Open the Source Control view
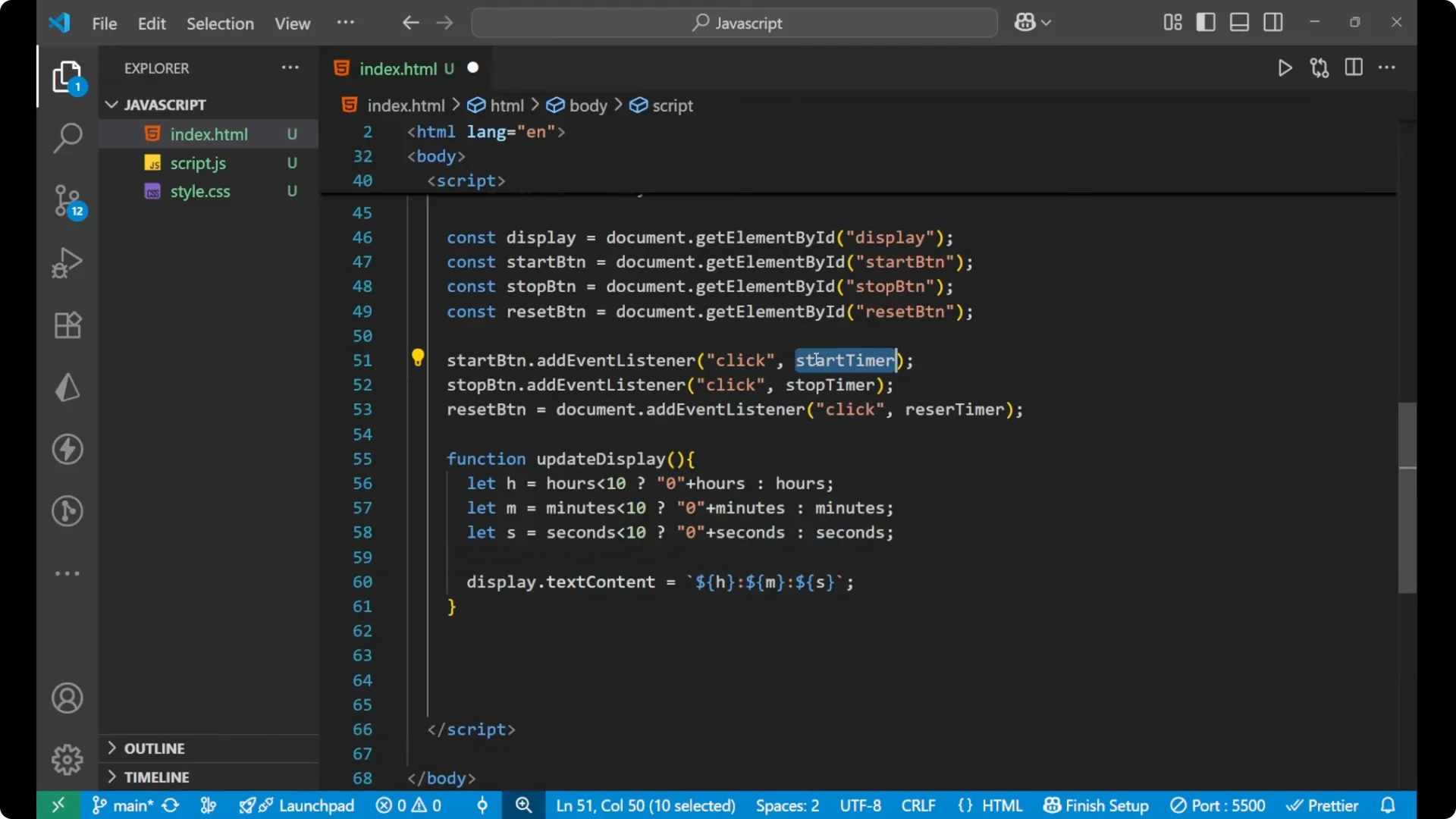The width and height of the screenshot is (1456, 819). click(x=67, y=201)
